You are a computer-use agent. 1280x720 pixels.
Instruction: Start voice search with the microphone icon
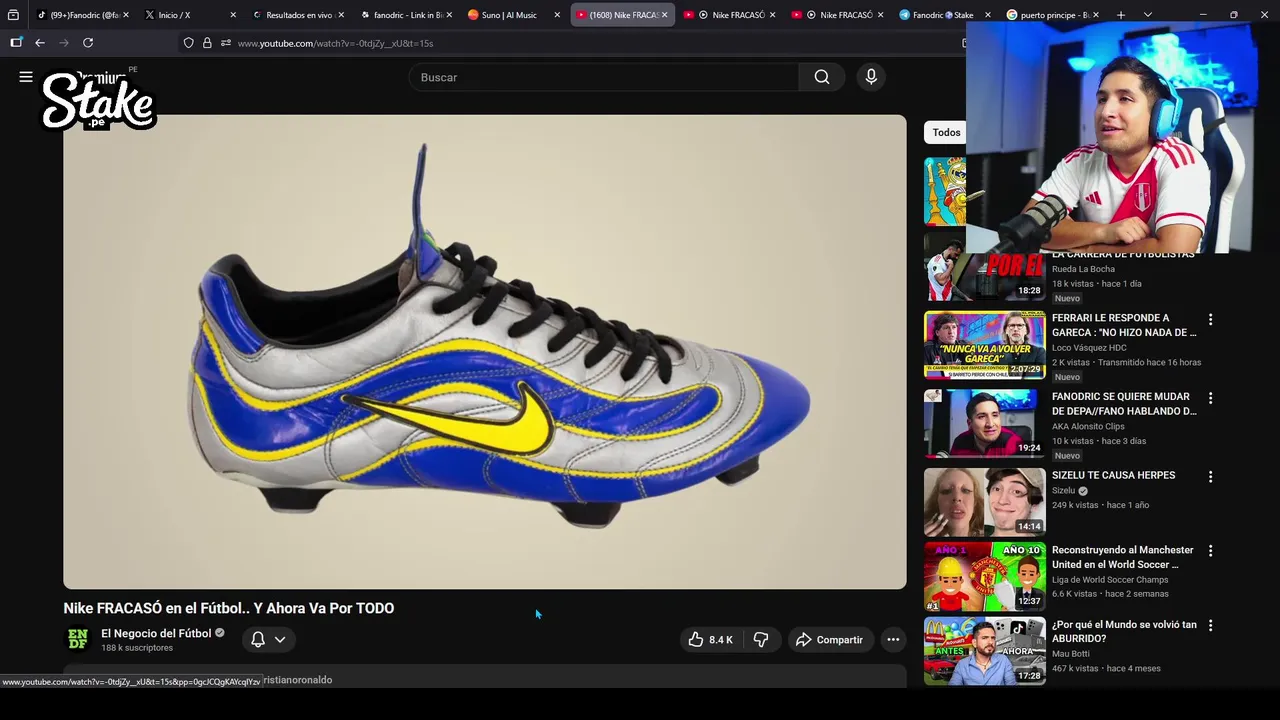pos(871,77)
